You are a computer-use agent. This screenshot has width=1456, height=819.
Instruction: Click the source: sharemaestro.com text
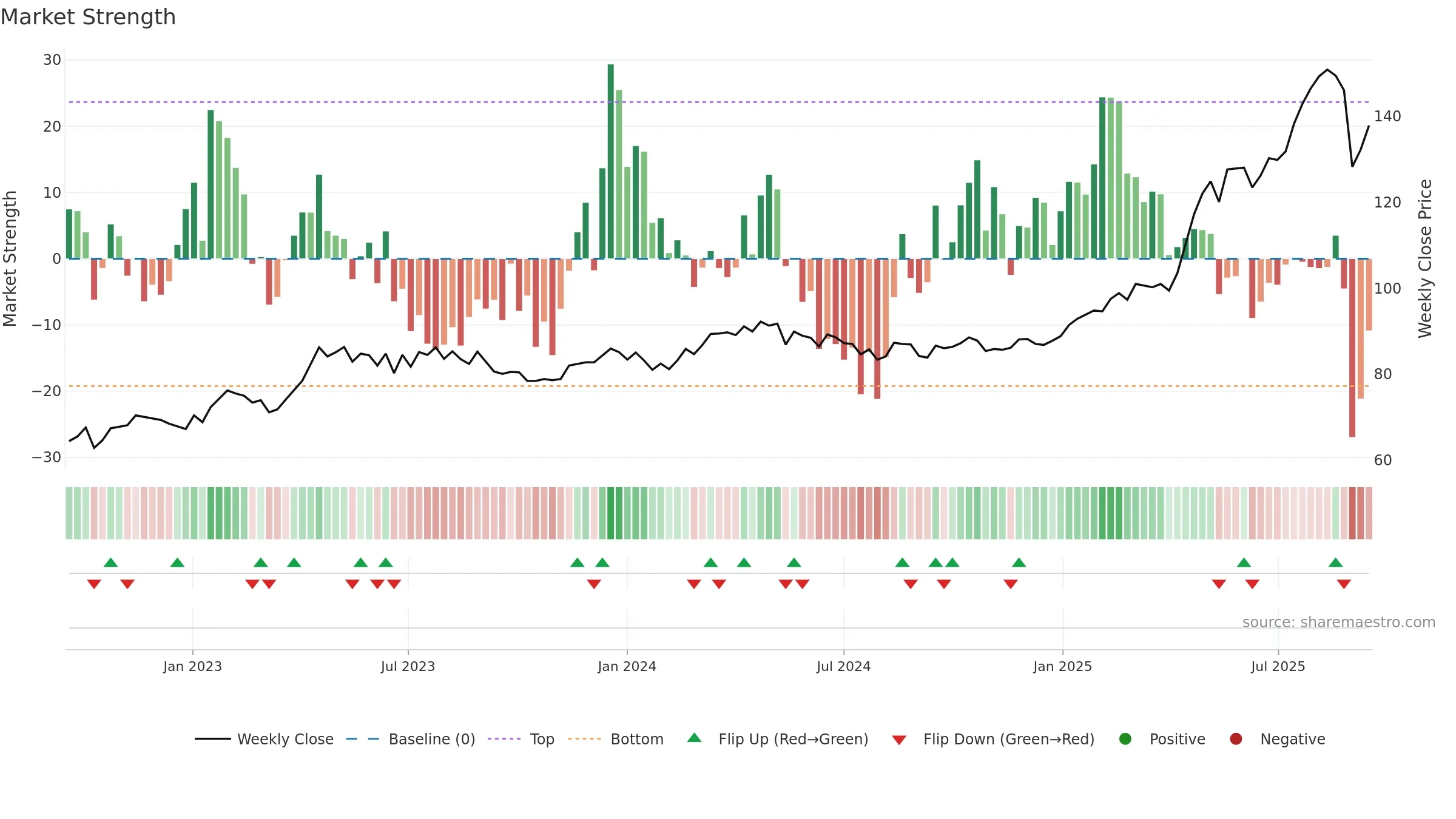pos(1339,622)
